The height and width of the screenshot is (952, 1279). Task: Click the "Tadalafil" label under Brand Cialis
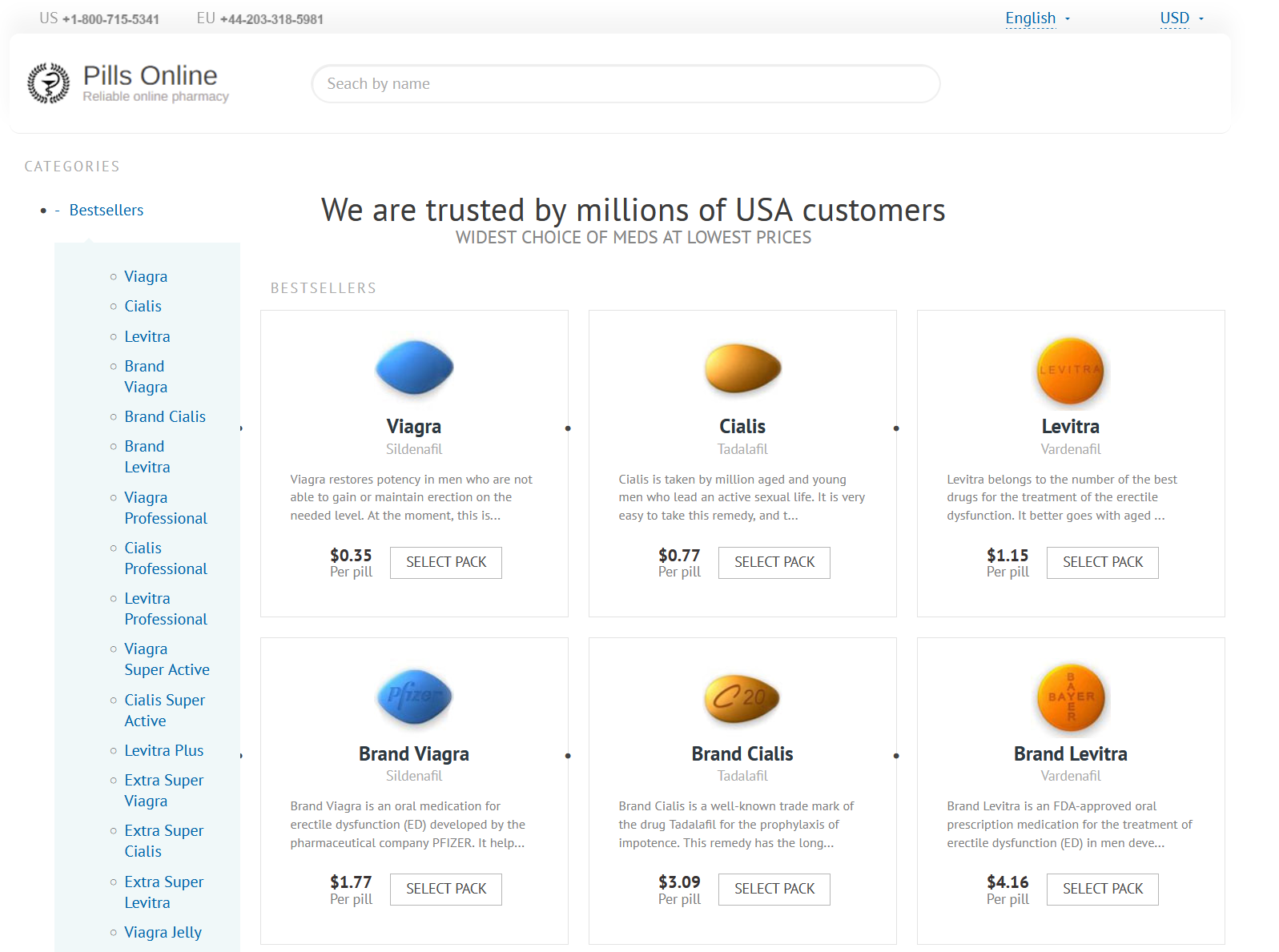coord(742,776)
